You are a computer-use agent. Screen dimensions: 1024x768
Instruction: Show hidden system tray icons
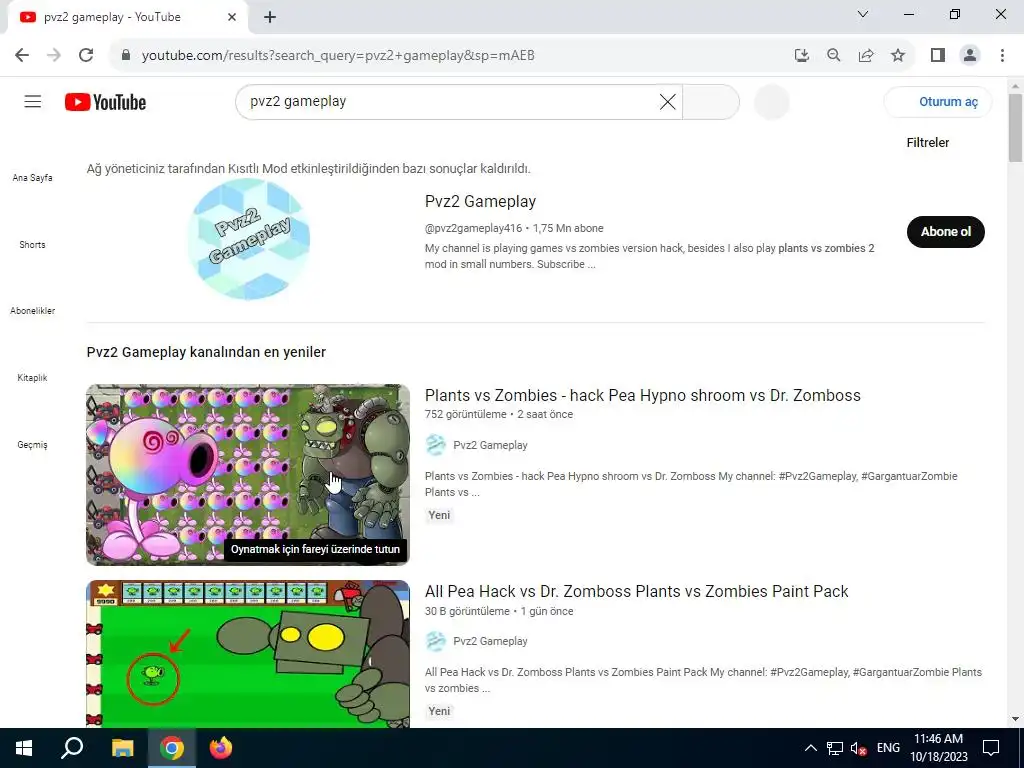pos(810,748)
